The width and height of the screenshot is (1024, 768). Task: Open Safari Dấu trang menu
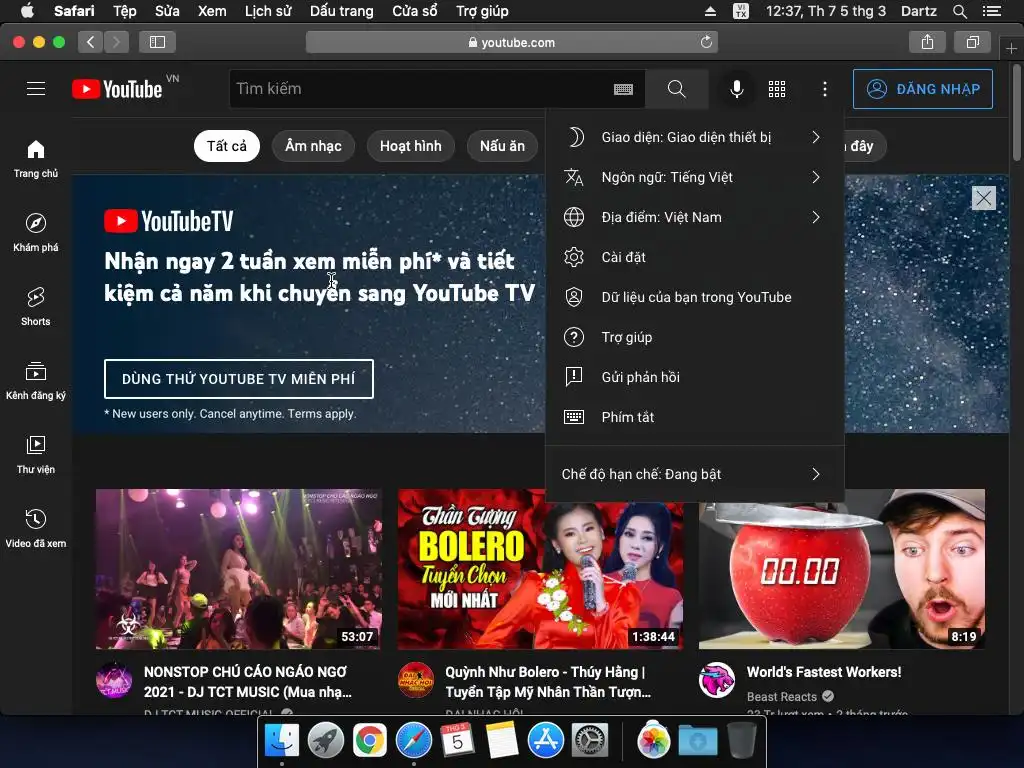click(342, 11)
